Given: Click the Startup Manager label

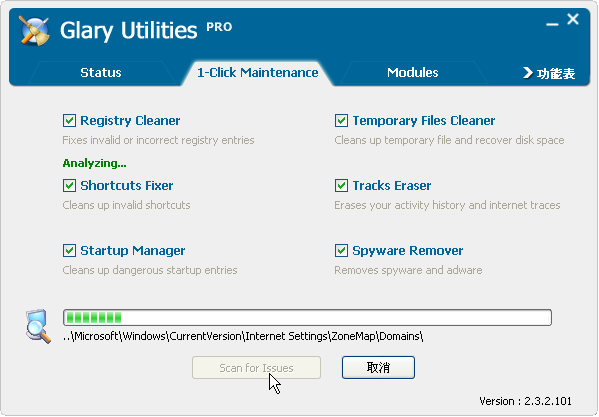Looking at the screenshot, I should coord(133,251).
